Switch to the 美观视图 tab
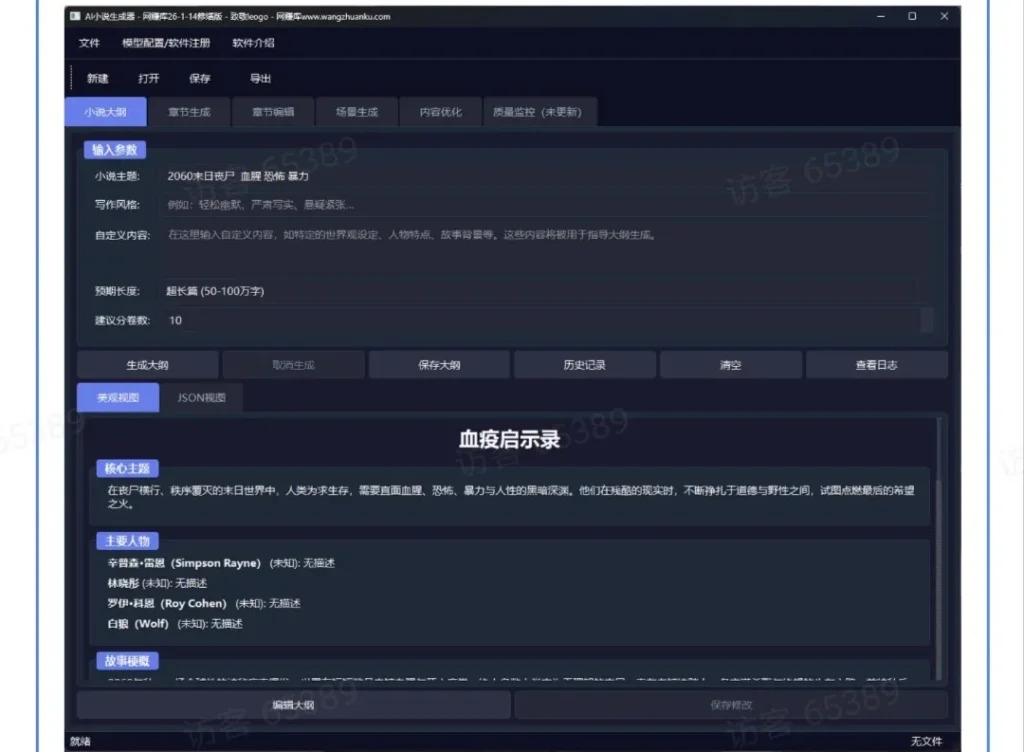Image resolution: width=1024 pixels, height=752 pixels. pyautogui.click(x=118, y=398)
